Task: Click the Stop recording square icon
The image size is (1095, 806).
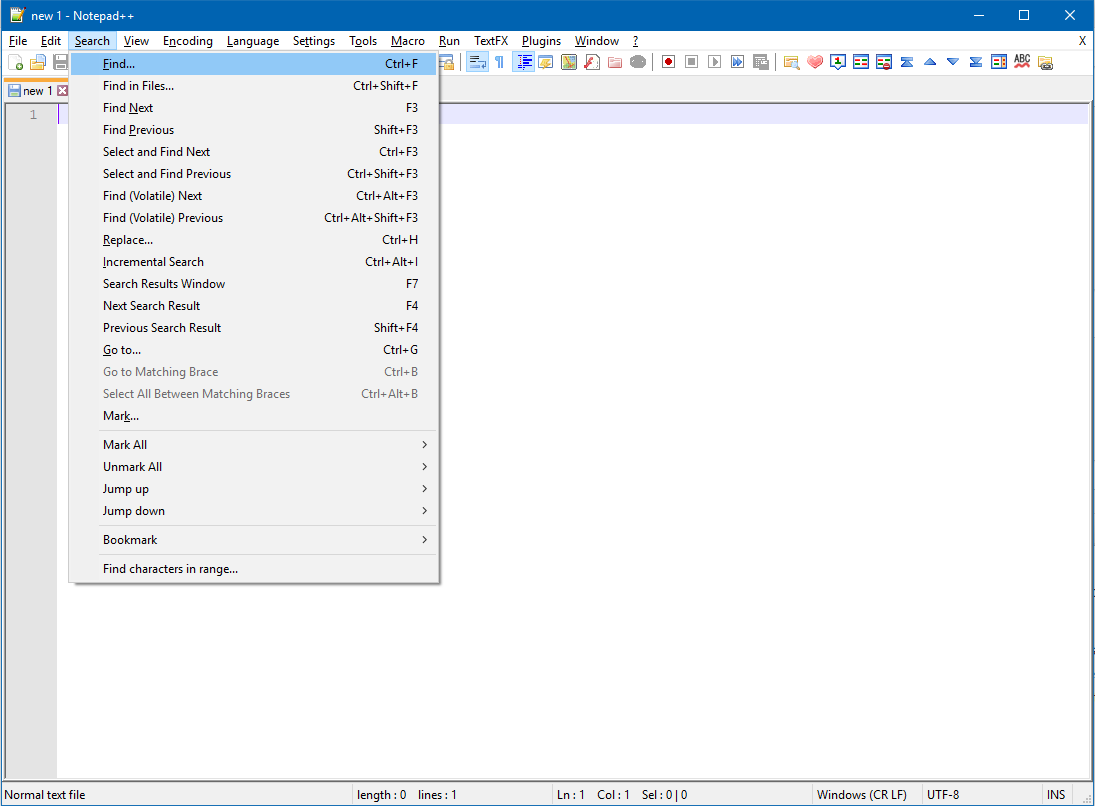Action: click(x=691, y=62)
